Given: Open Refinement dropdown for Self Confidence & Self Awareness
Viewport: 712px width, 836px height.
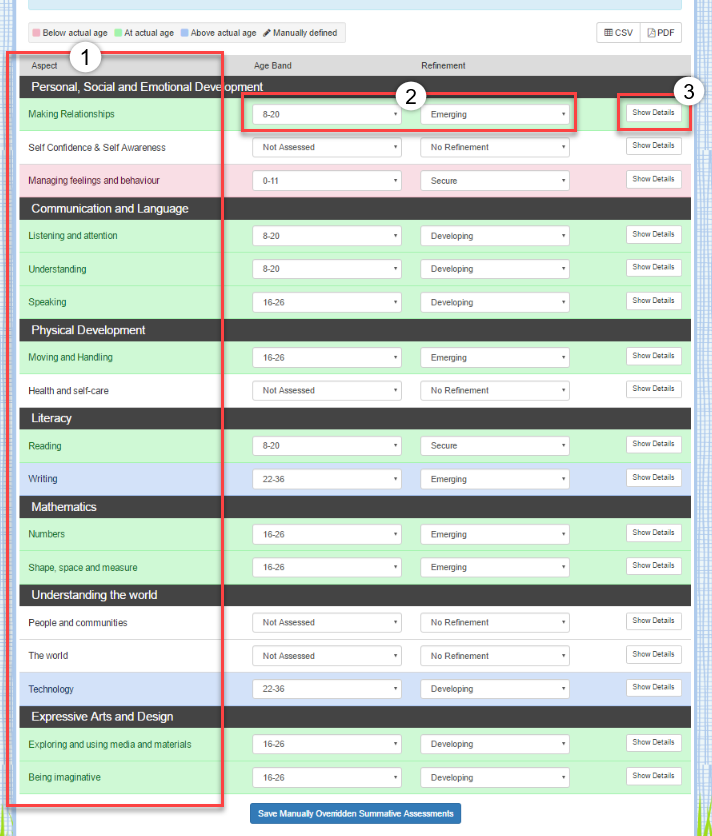Looking at the screenshot, I should (x=495, y=147).
